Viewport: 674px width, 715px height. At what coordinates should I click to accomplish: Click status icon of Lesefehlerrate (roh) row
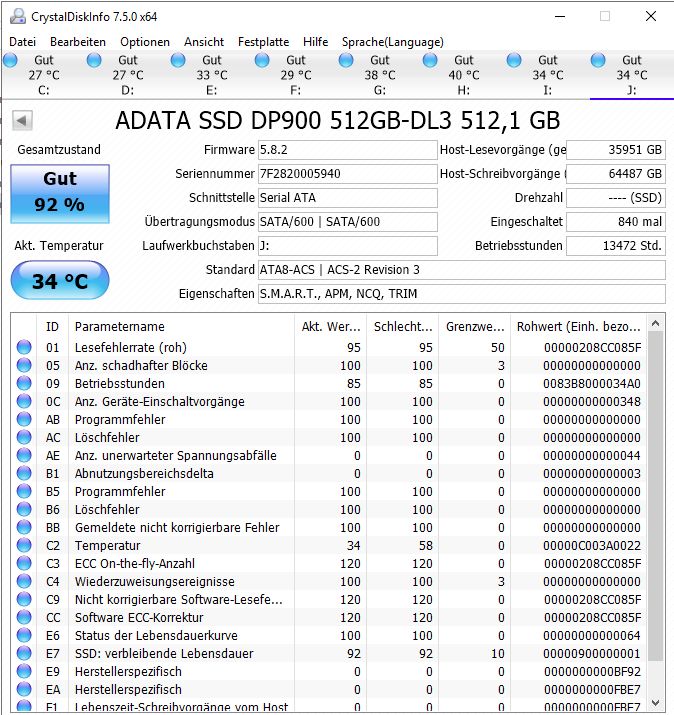point(24,347)
